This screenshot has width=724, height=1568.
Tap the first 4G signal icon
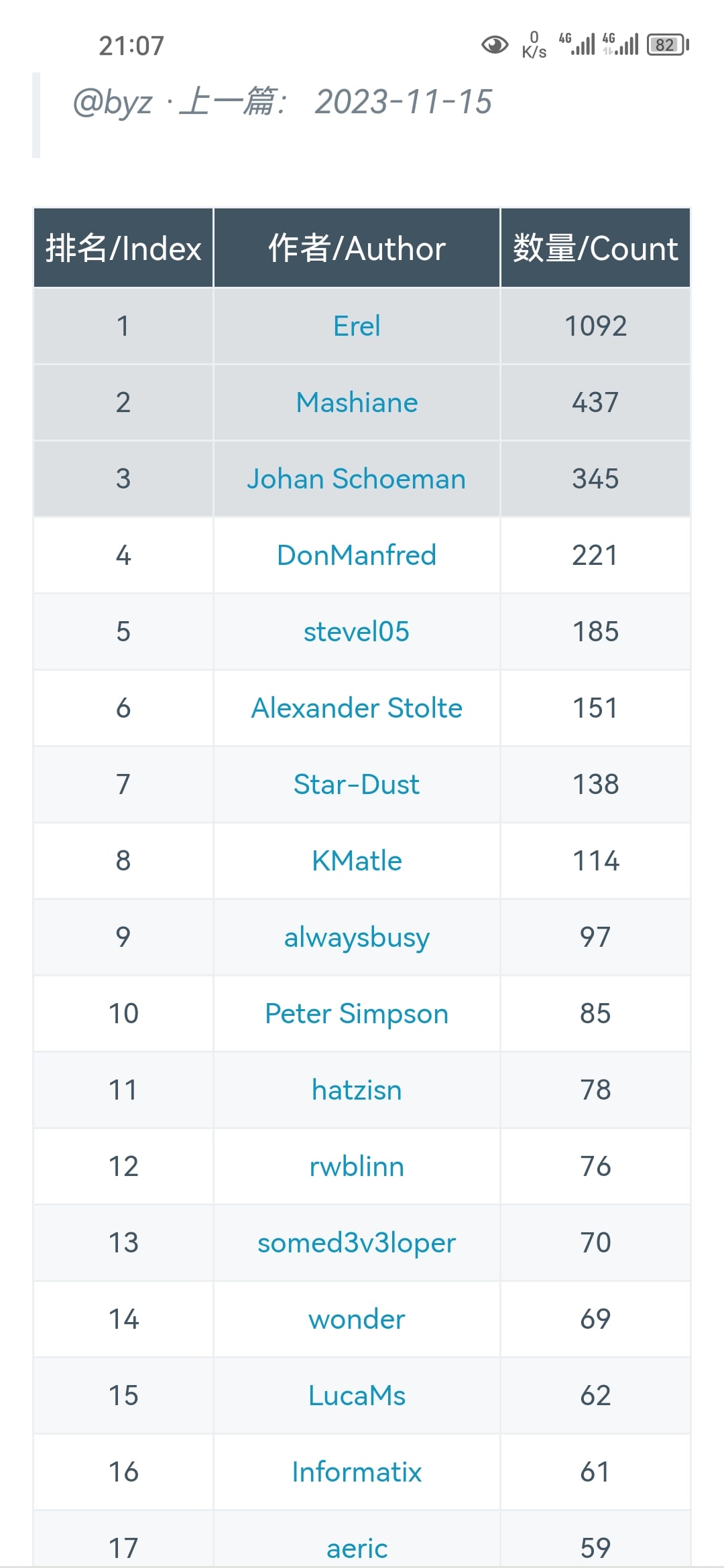pyautogui.click(x=577, y=44)
